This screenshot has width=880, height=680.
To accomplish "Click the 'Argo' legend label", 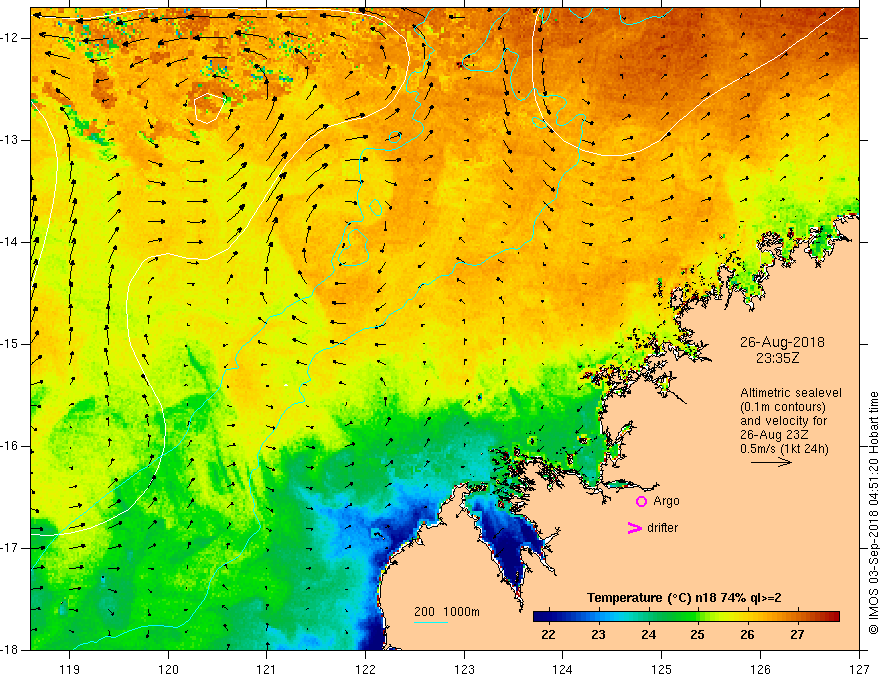I will (x=666, y=501).
